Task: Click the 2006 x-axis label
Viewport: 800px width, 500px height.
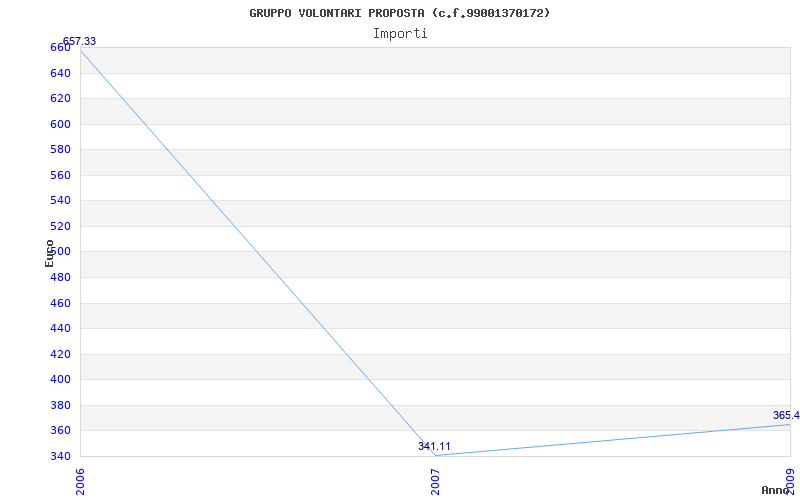Action: coord(80,482)
